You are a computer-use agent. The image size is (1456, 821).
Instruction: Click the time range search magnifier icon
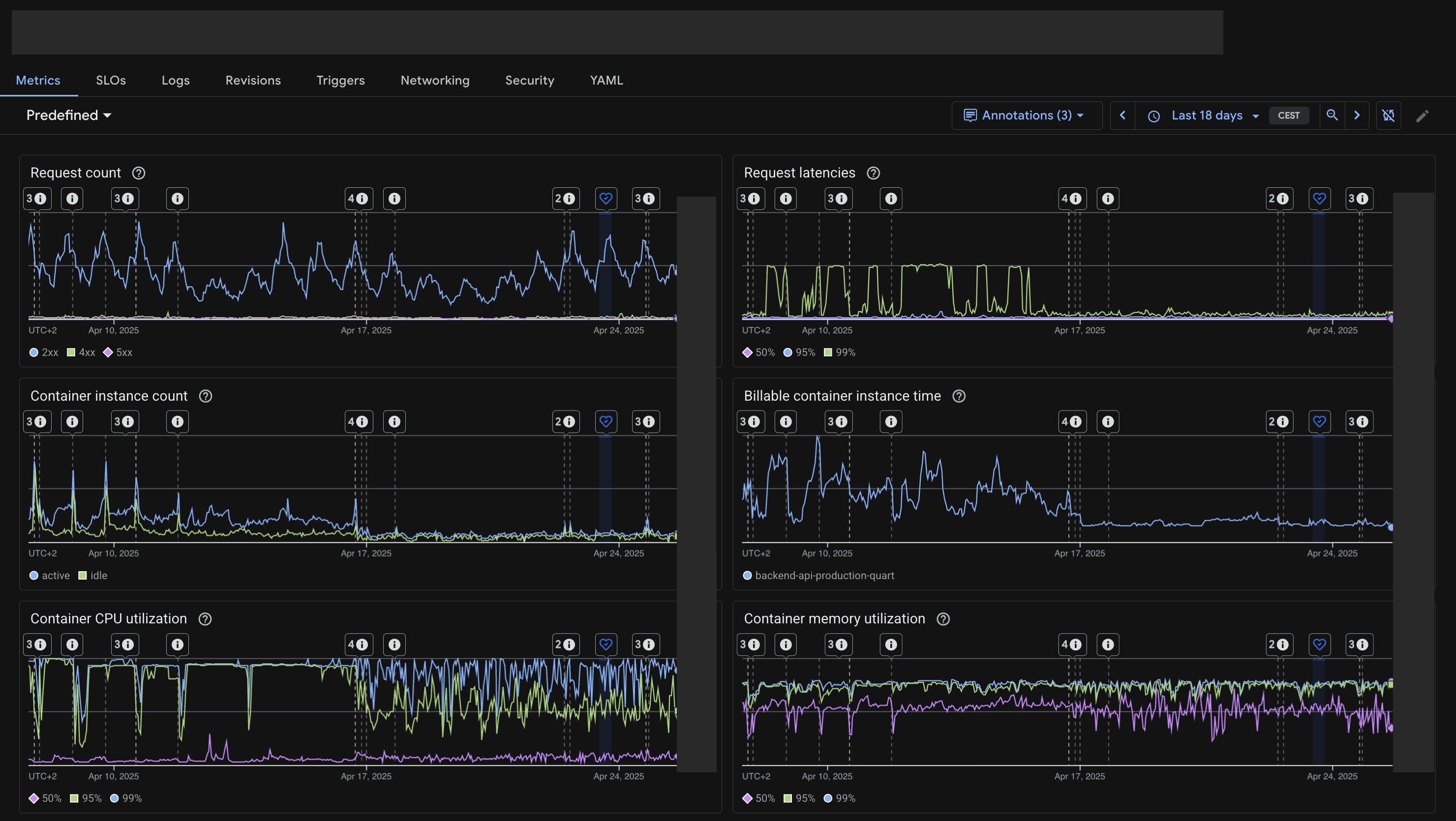(x=1332, y=115)
